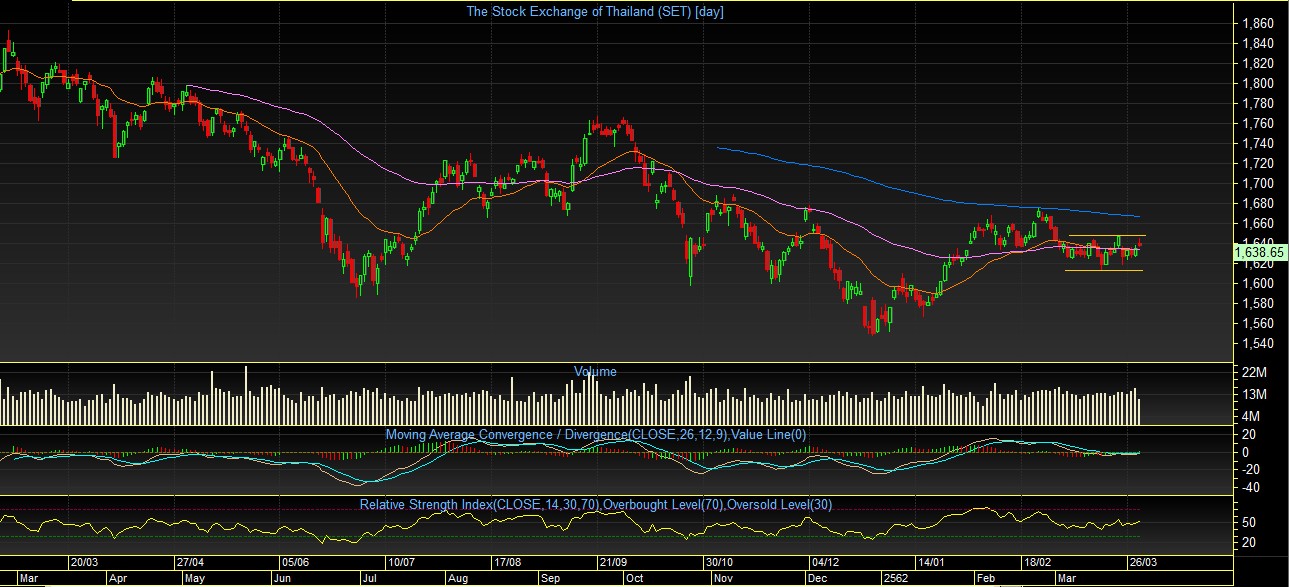Click the 1,540 price axis label
The height and width of the screenshot is (587, 1289).
click(1256, 343)
